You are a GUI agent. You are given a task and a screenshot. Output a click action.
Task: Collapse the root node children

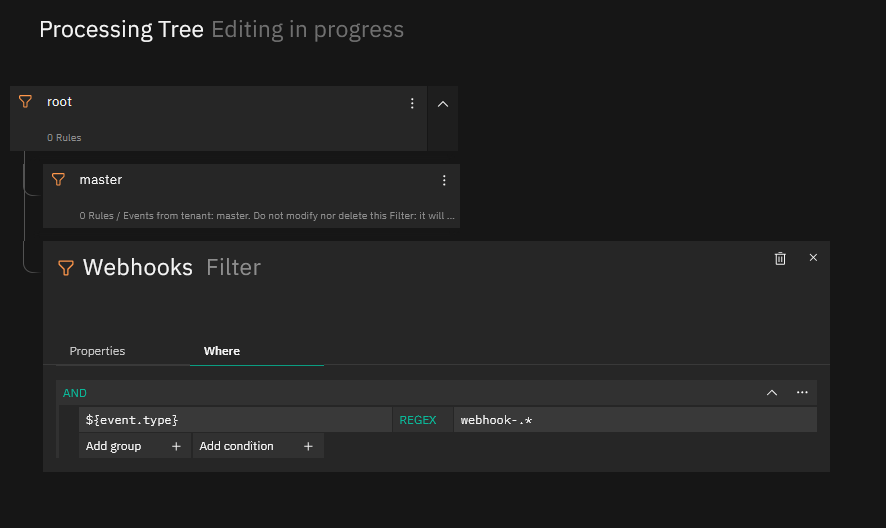443,104
